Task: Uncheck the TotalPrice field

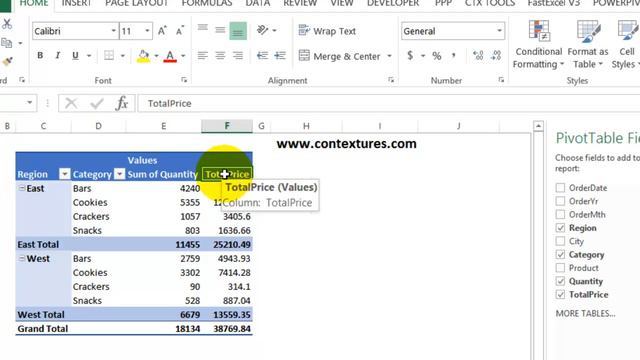Action: 560,294
